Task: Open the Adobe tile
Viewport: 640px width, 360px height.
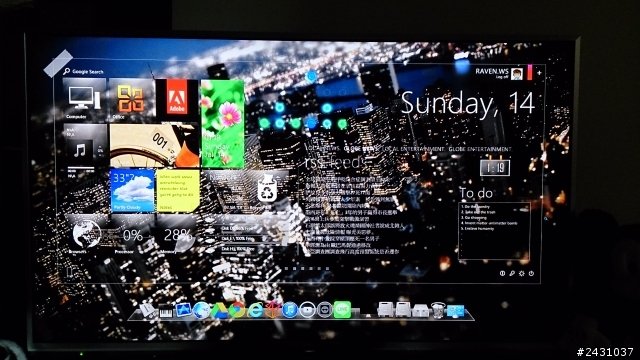Action: (177, 100)
